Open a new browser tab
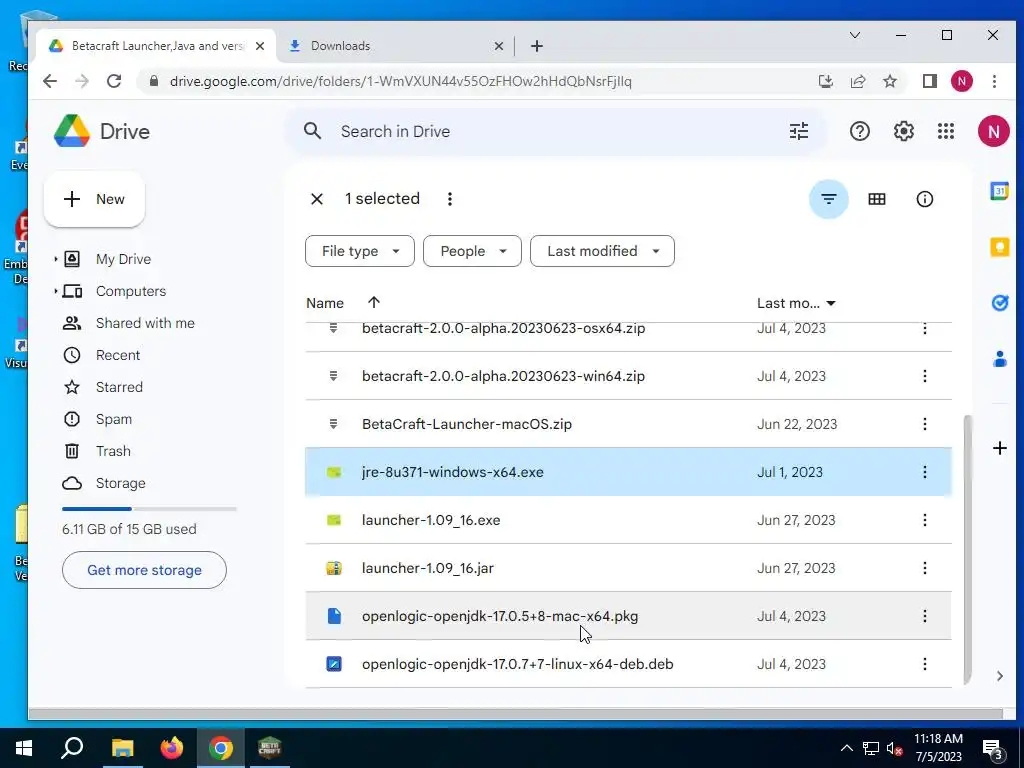 [x=537, y=46]
